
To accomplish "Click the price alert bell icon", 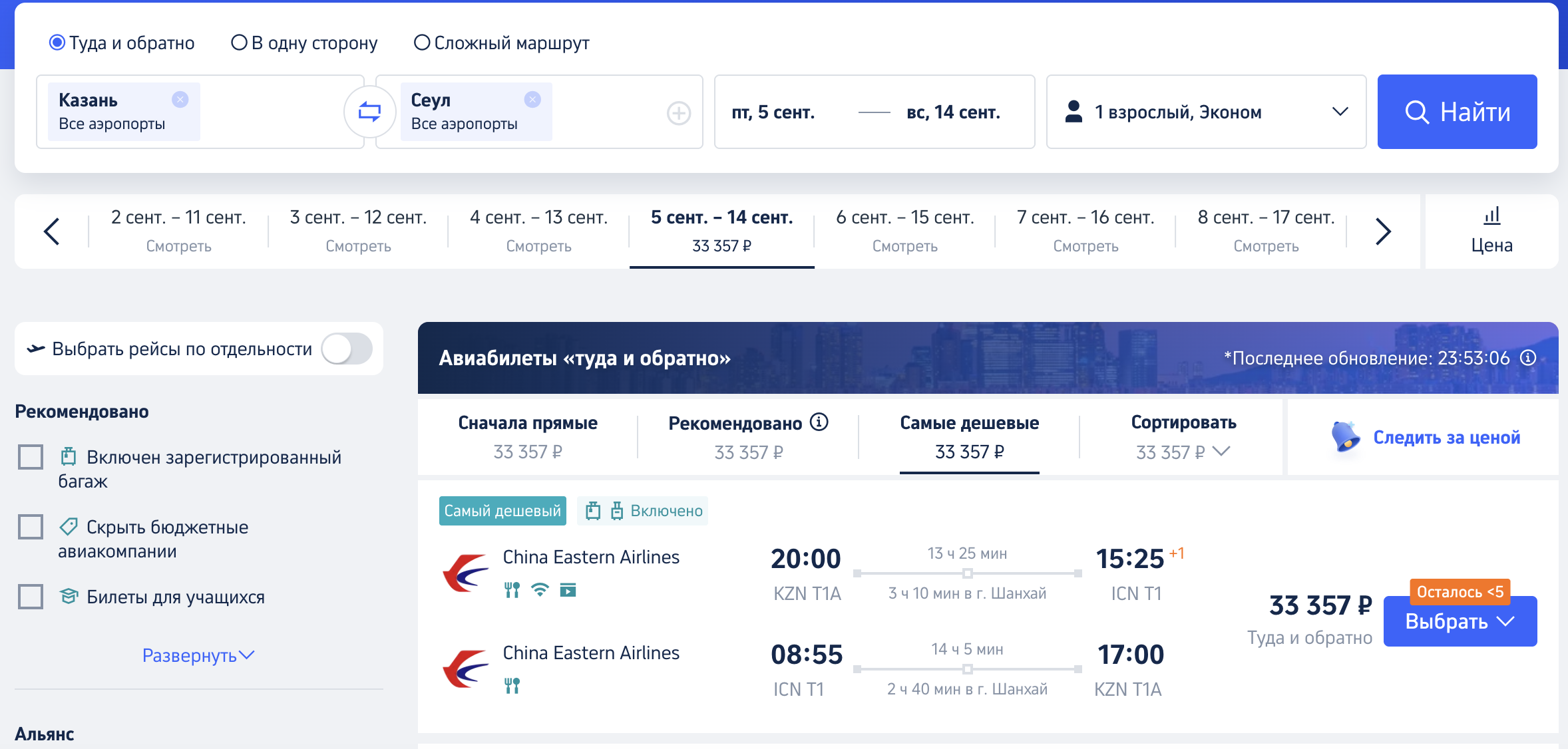I will (1345, 437).
